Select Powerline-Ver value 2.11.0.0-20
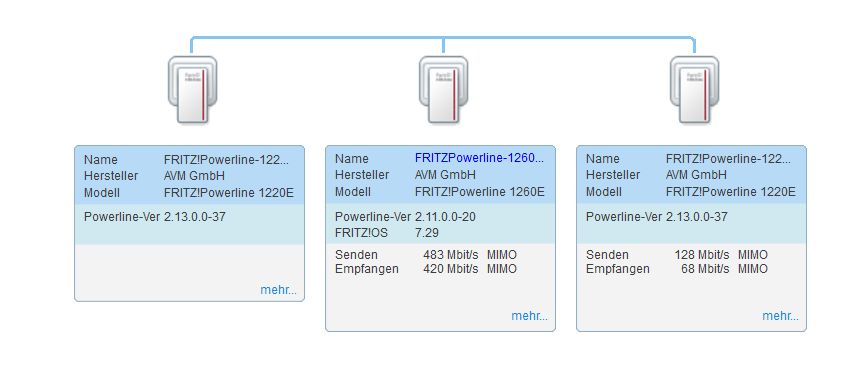844x376 pixels. 445,217
